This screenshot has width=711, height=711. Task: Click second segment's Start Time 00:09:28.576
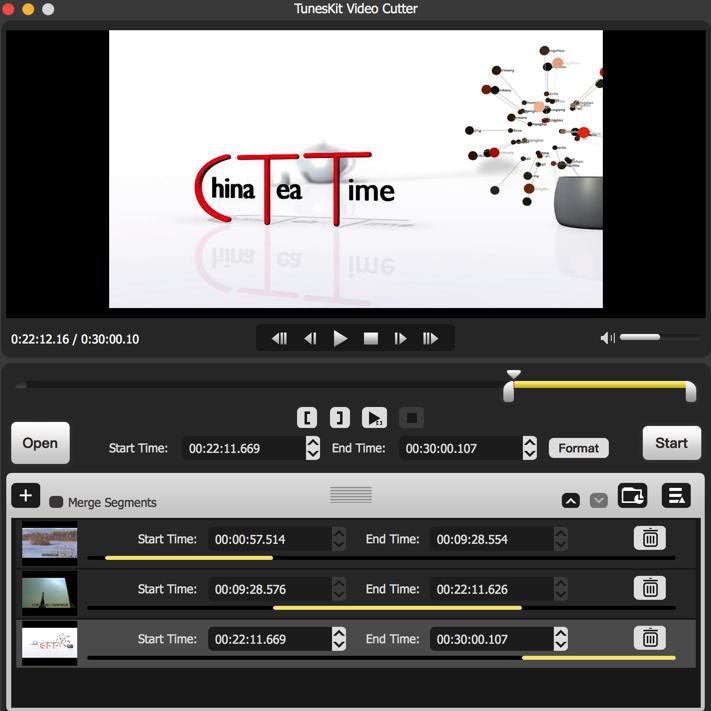(x=270, y=589)
